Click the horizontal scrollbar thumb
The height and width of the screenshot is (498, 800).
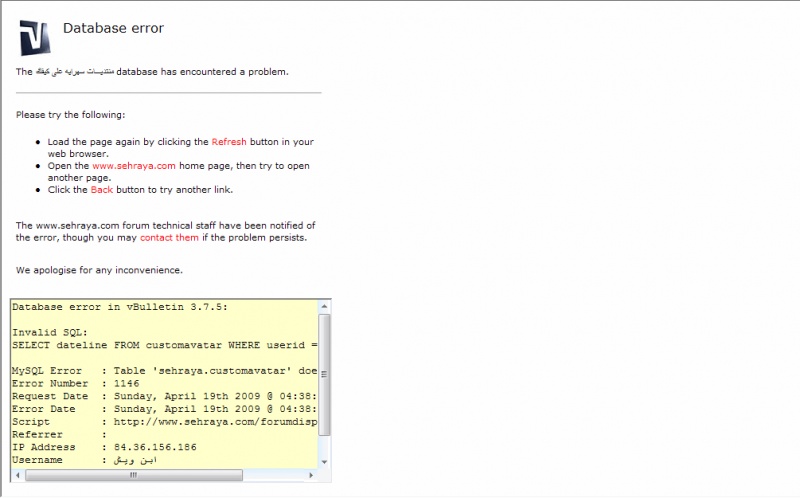pyautogui.click(x=133, y=475)
